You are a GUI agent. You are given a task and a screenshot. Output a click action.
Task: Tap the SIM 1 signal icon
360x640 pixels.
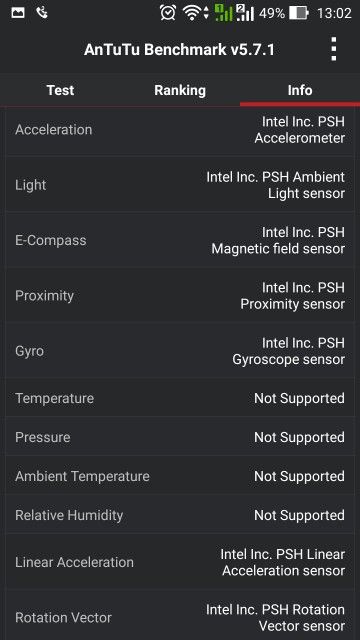[224, 13]
